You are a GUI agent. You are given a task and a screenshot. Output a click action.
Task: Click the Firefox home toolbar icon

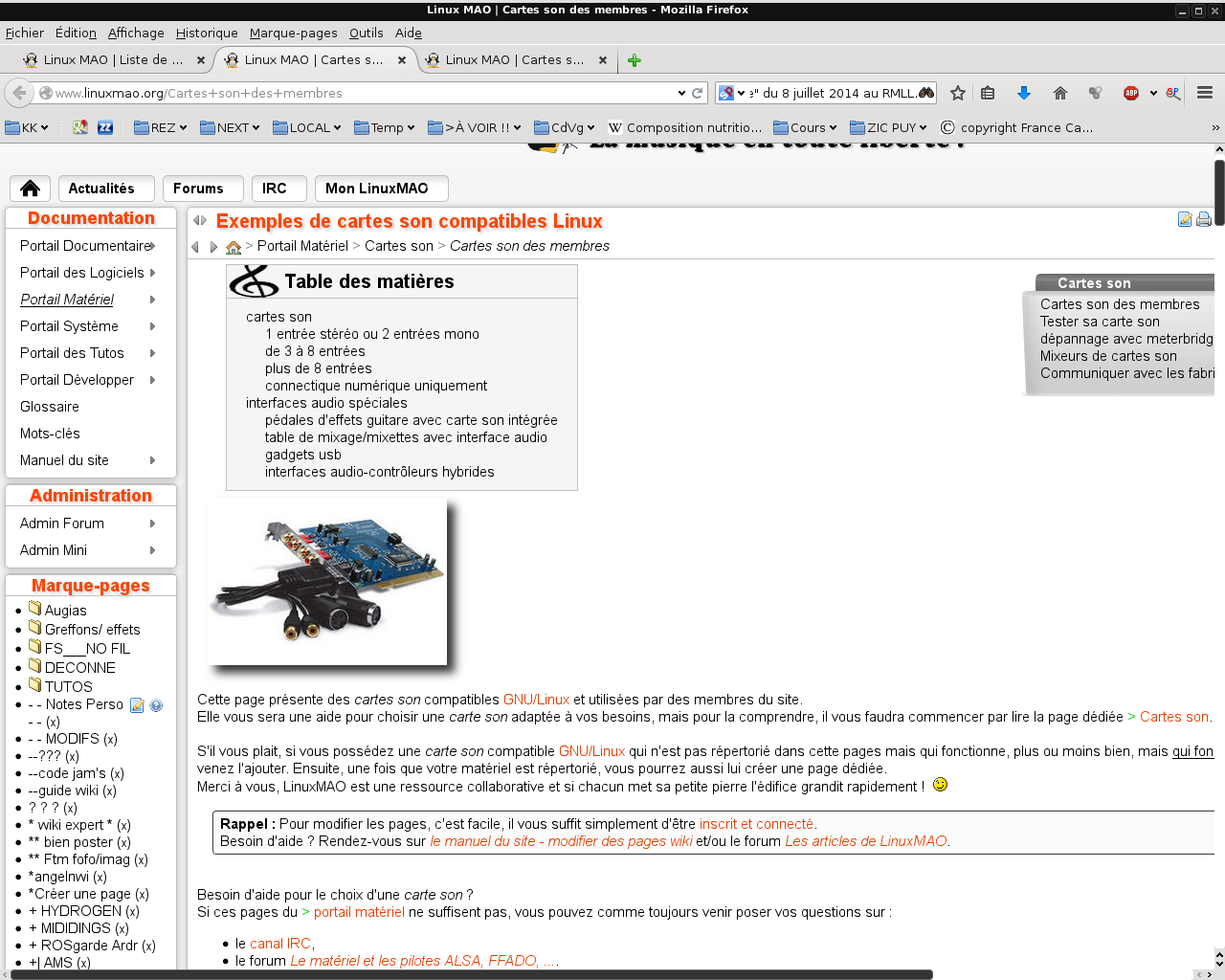1059,93
